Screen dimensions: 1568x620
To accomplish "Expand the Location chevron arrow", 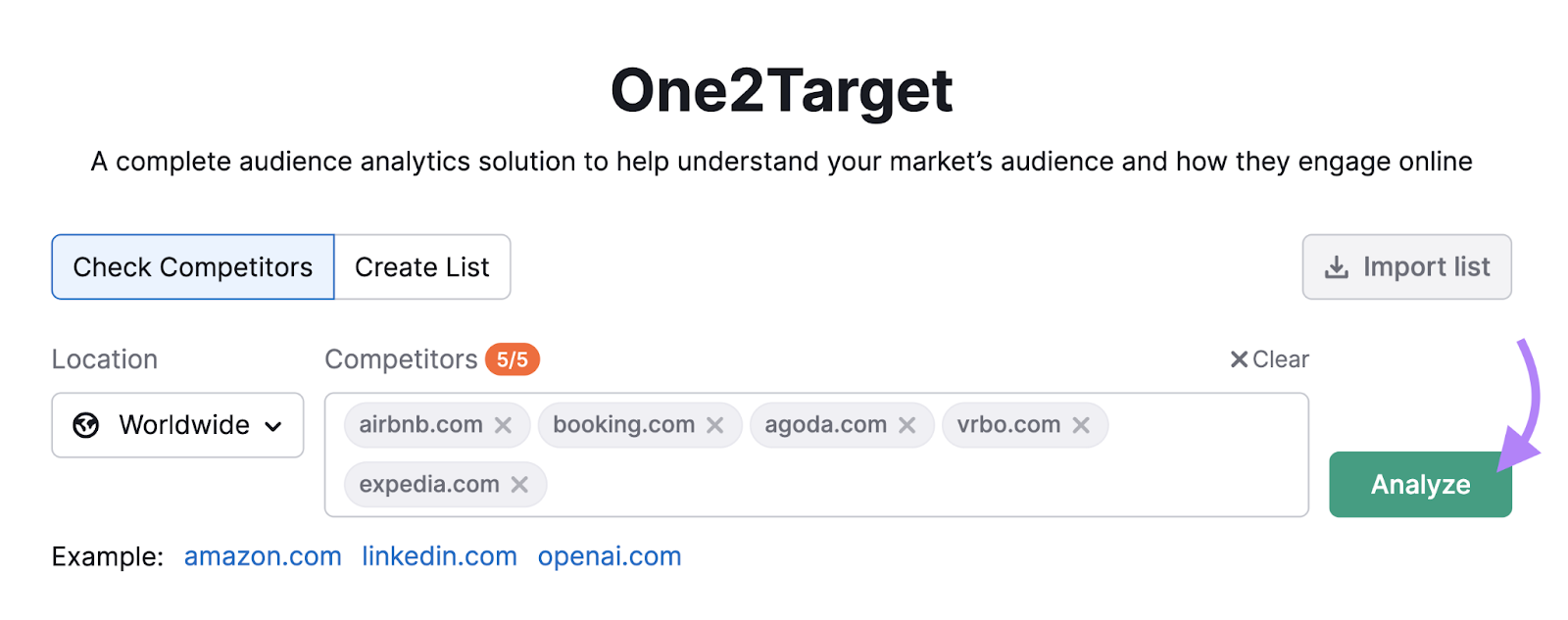I will (274, 426).
